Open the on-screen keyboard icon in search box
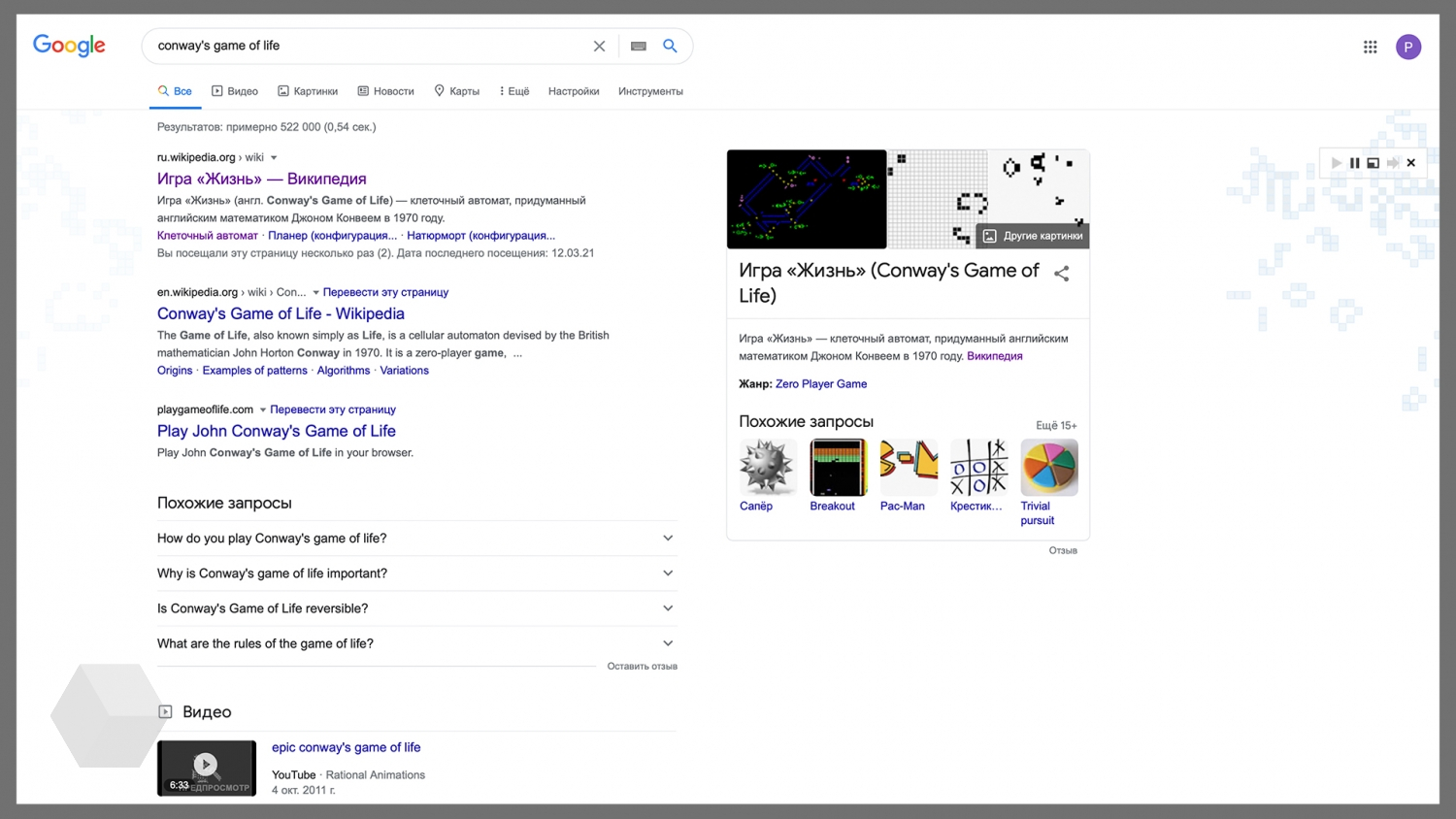 (x=638, y=46)
